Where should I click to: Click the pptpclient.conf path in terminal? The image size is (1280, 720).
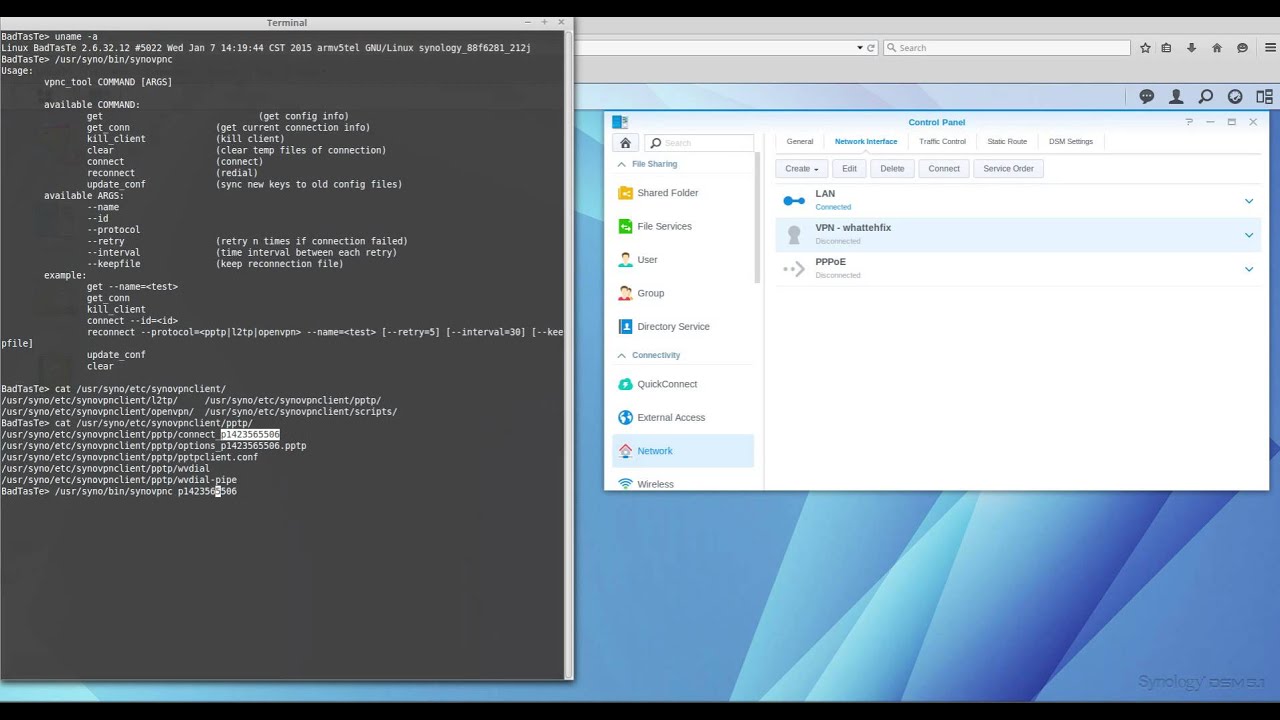click(x=130, y=457)
